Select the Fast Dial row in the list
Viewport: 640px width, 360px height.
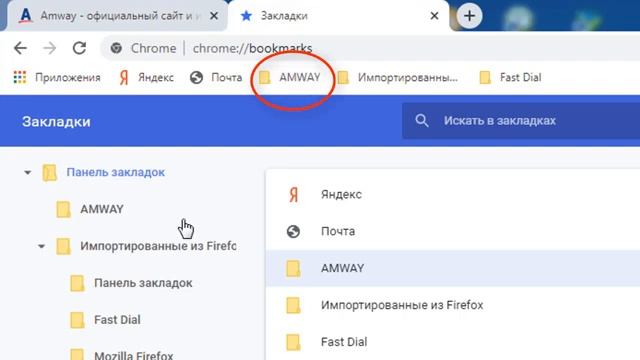[453, 342]
